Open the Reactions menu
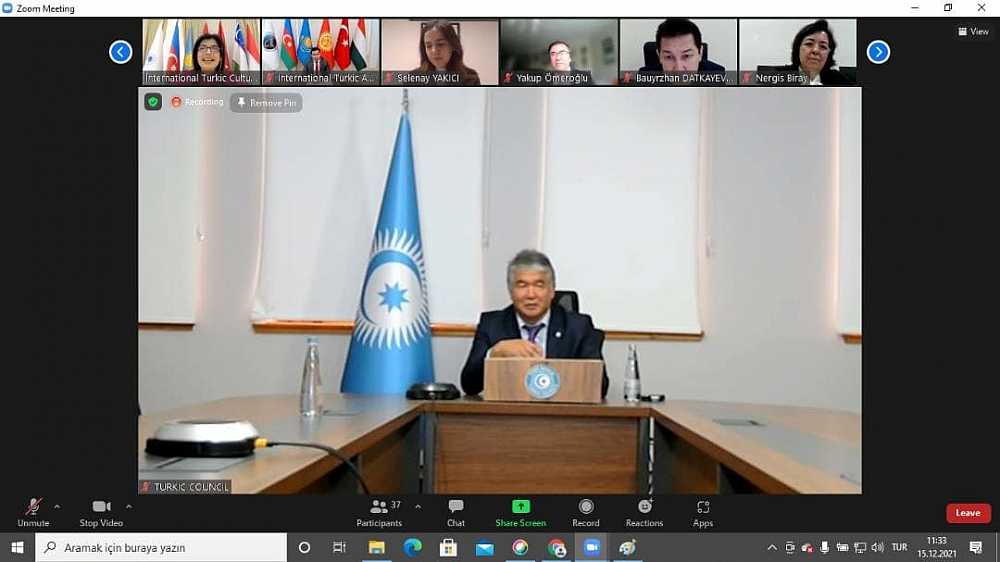 [x=644, y=512]
